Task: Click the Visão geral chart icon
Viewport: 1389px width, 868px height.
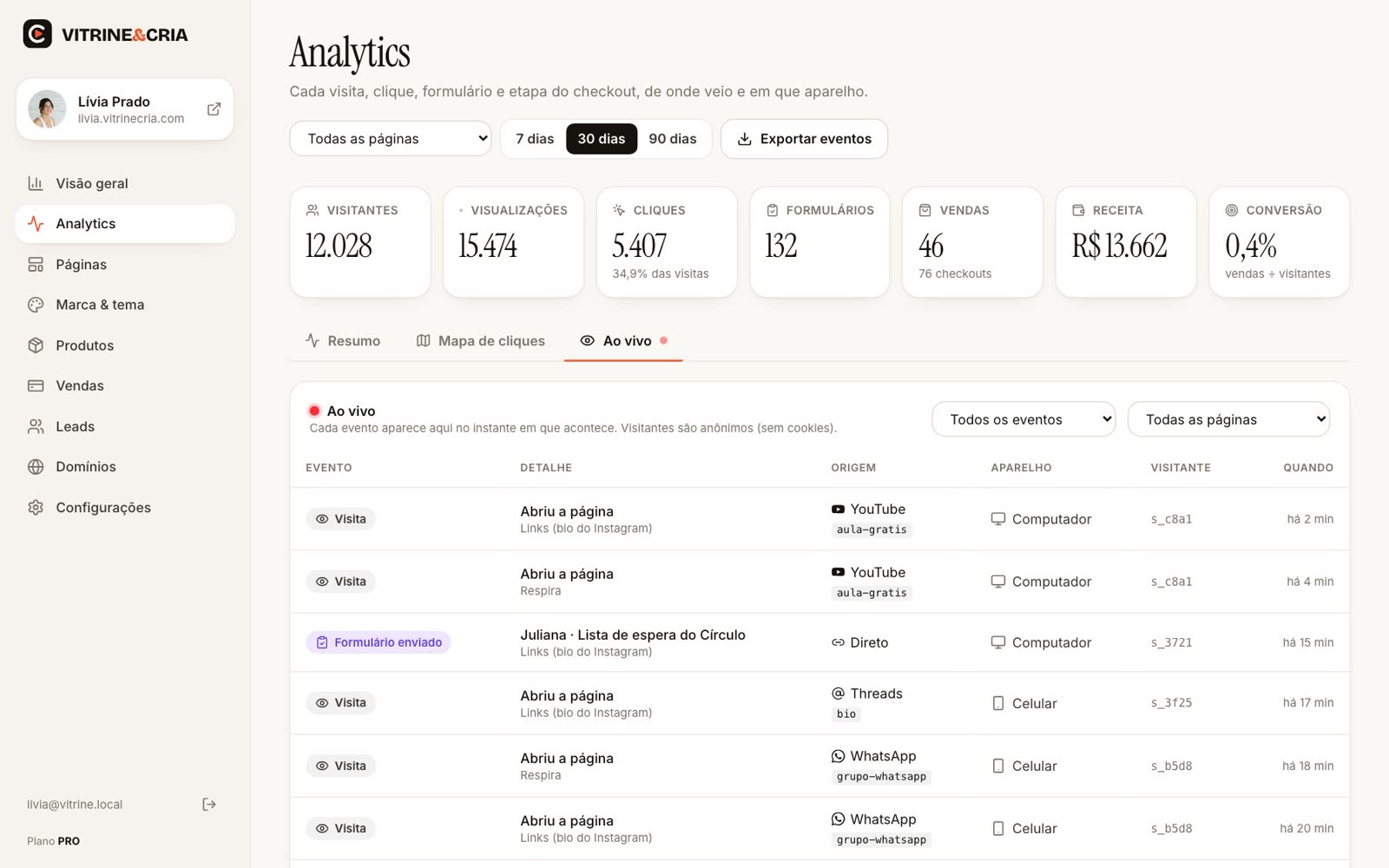Action: click(36, 183)
